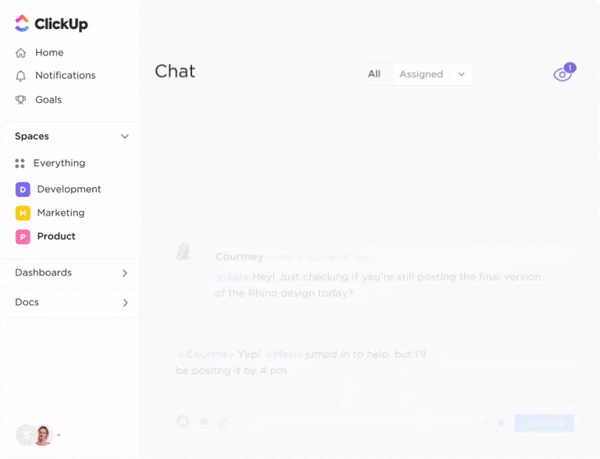This screenshot has width=600, height=459.
Task: Open the Product space label
Action: pos(56,236)
